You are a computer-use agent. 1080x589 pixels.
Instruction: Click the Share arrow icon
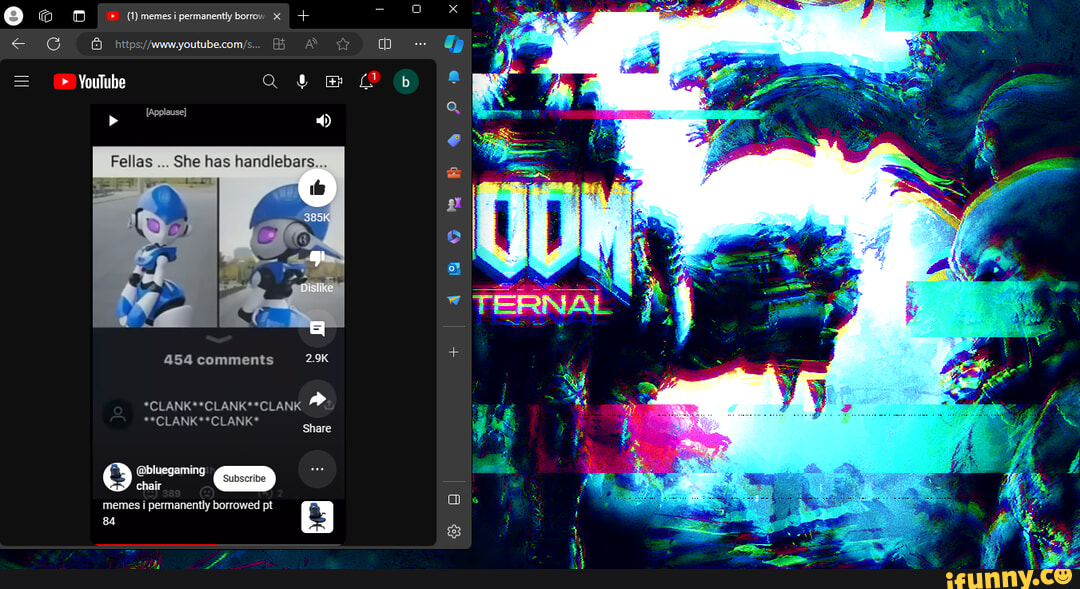[x=317, y=400]
